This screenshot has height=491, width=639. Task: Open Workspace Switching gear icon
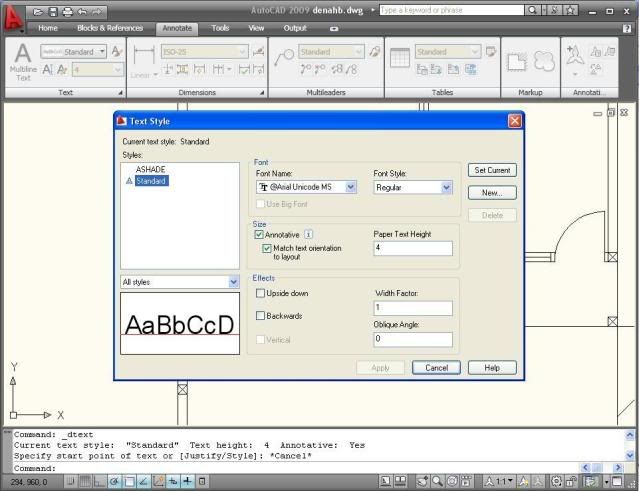(x=556, y=482)
